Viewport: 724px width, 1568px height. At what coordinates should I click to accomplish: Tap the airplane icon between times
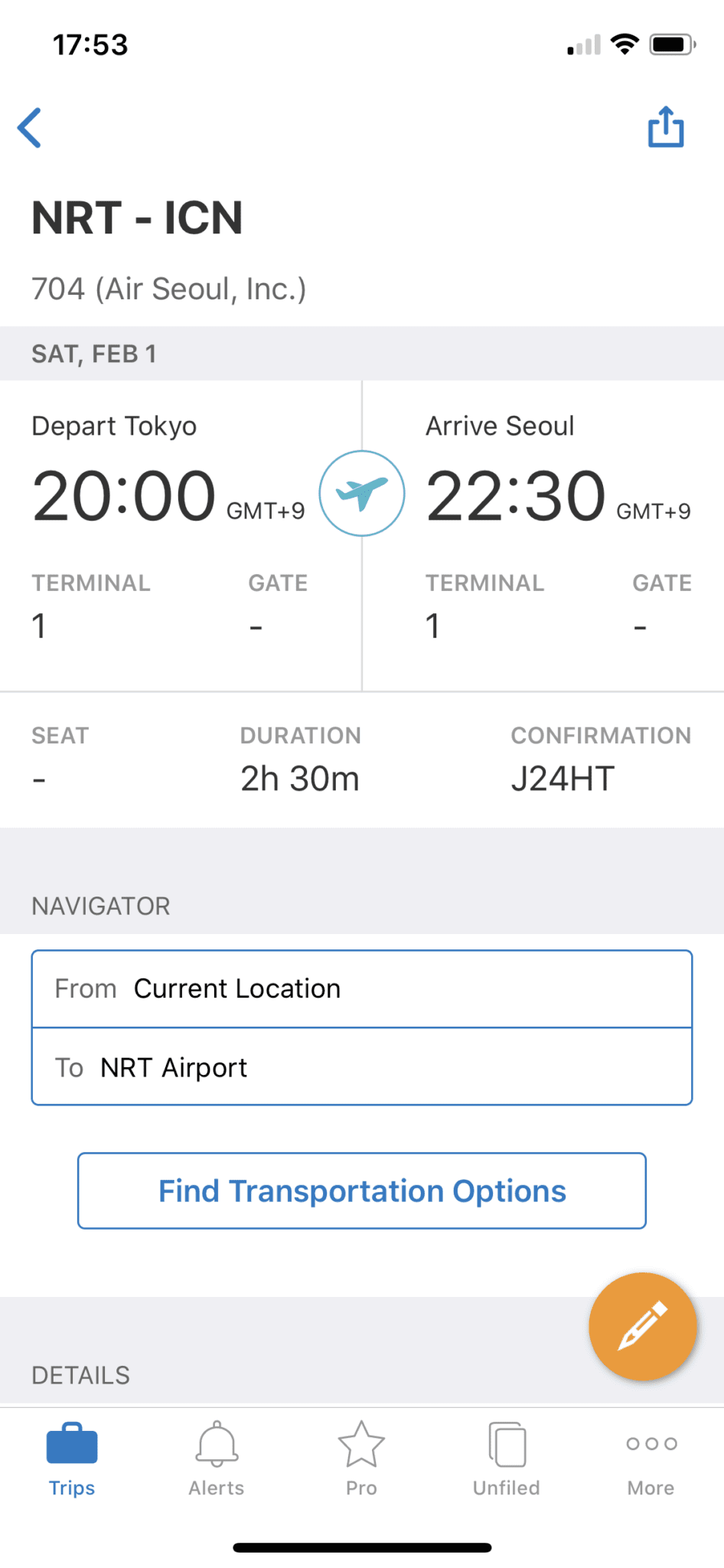pos(362,494)
